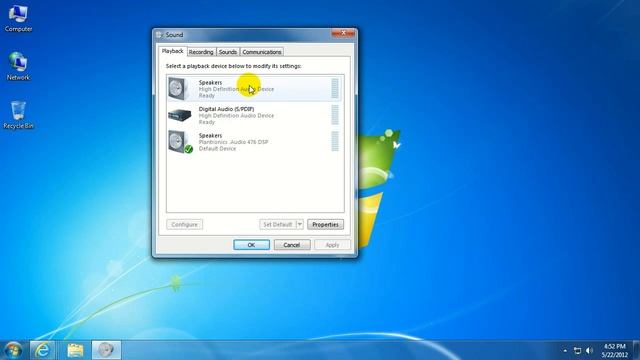Open the volume speaker tray icon
This screenshot has height=360, width=640.
(x=589, y=351)
